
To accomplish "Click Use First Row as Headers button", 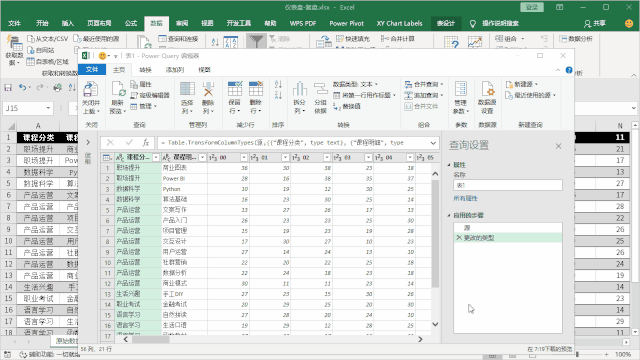I will [365, 95].
